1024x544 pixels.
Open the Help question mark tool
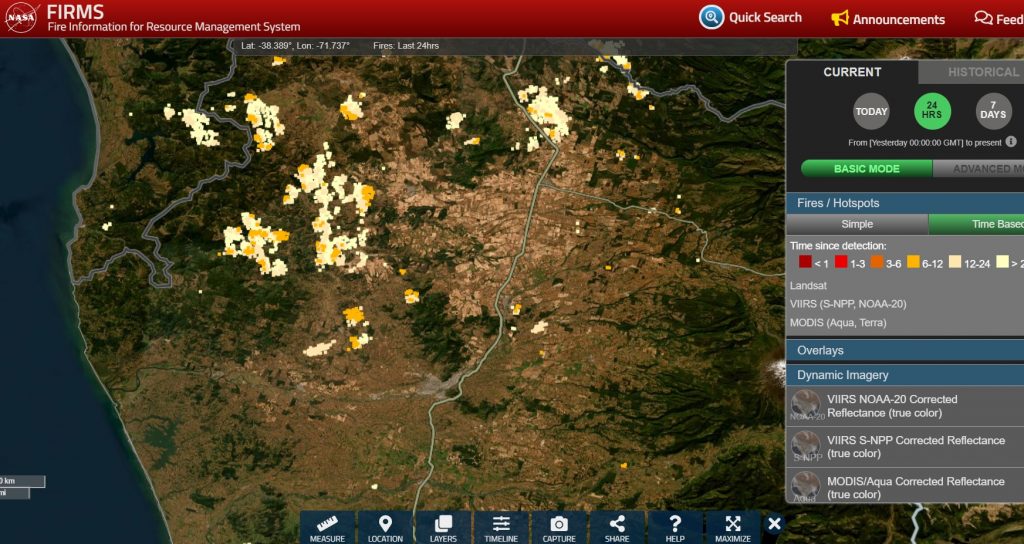point(675,527)
